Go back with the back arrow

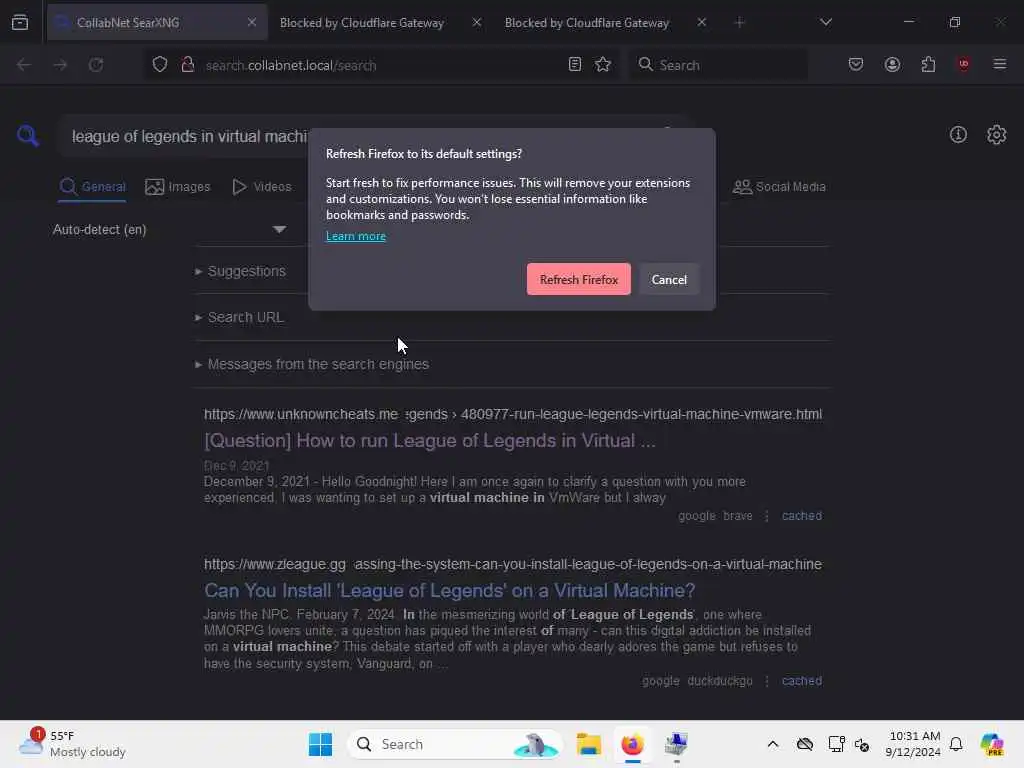click(24, 65)
